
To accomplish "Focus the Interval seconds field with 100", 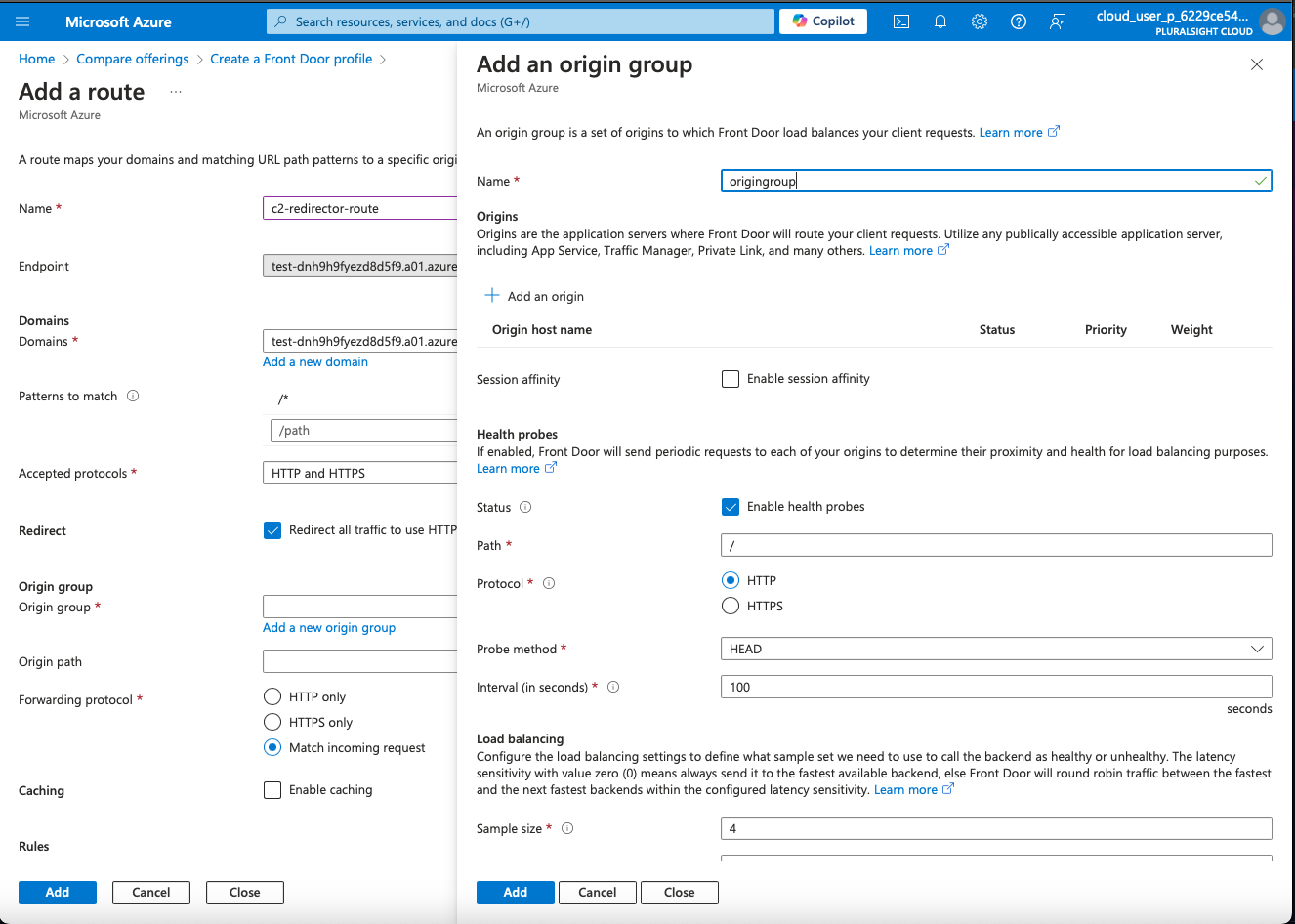I will (996, 687).
